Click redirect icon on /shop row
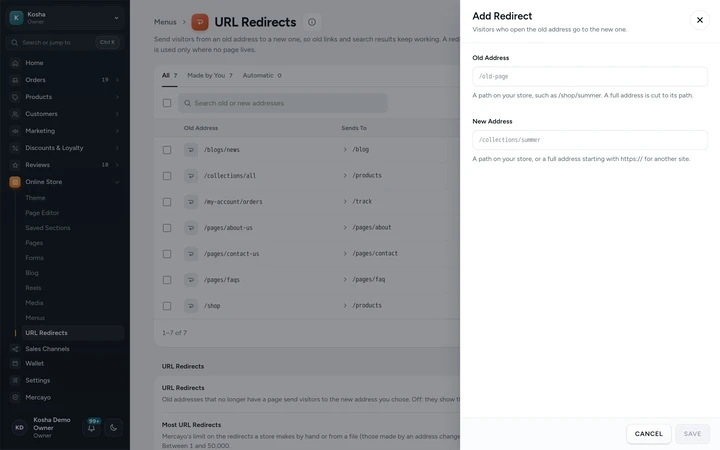Viewport: 720px width, 450px height. coord(191,306)
